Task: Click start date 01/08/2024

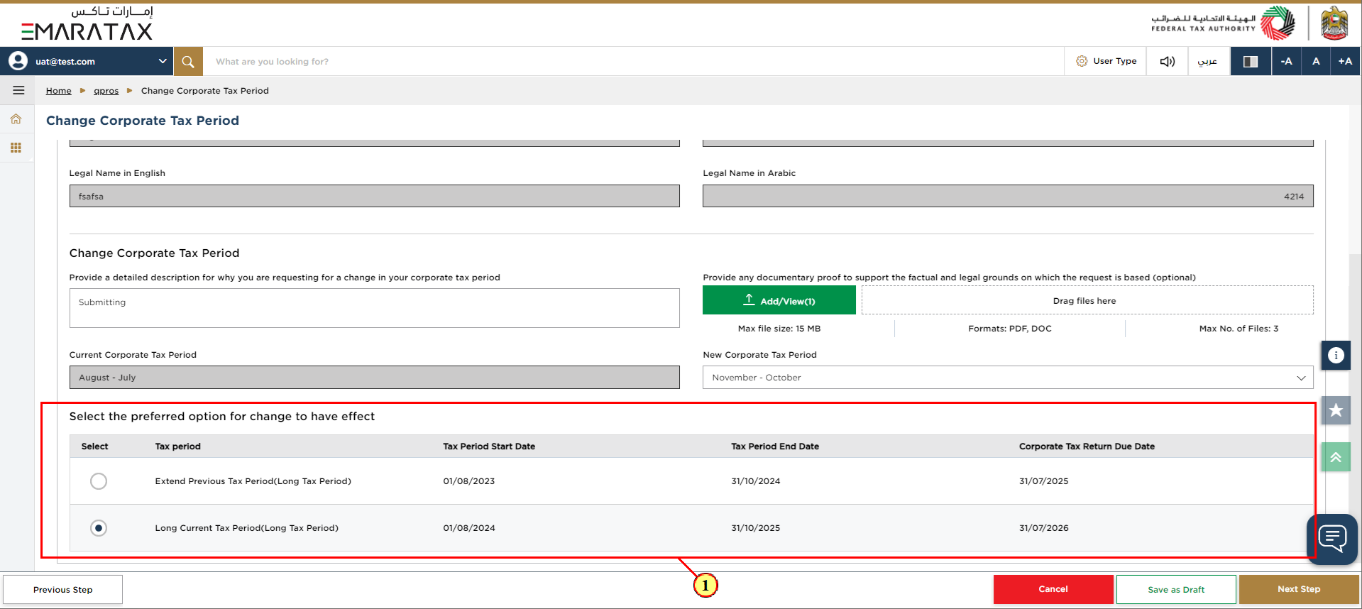Action: pos(469,528)
